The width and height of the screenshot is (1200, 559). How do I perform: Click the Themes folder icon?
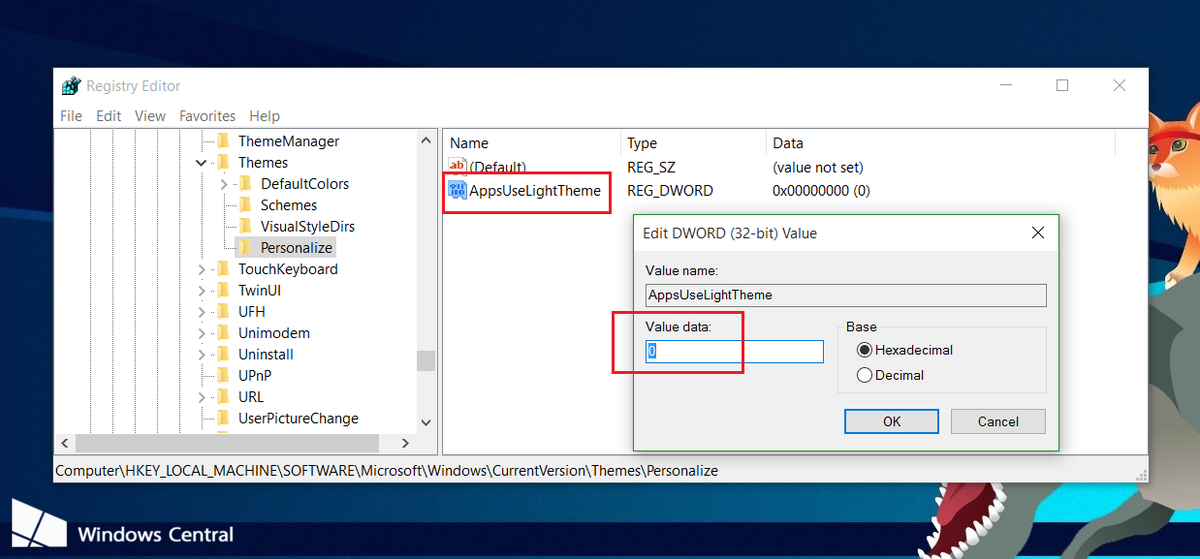click(223, 162)
